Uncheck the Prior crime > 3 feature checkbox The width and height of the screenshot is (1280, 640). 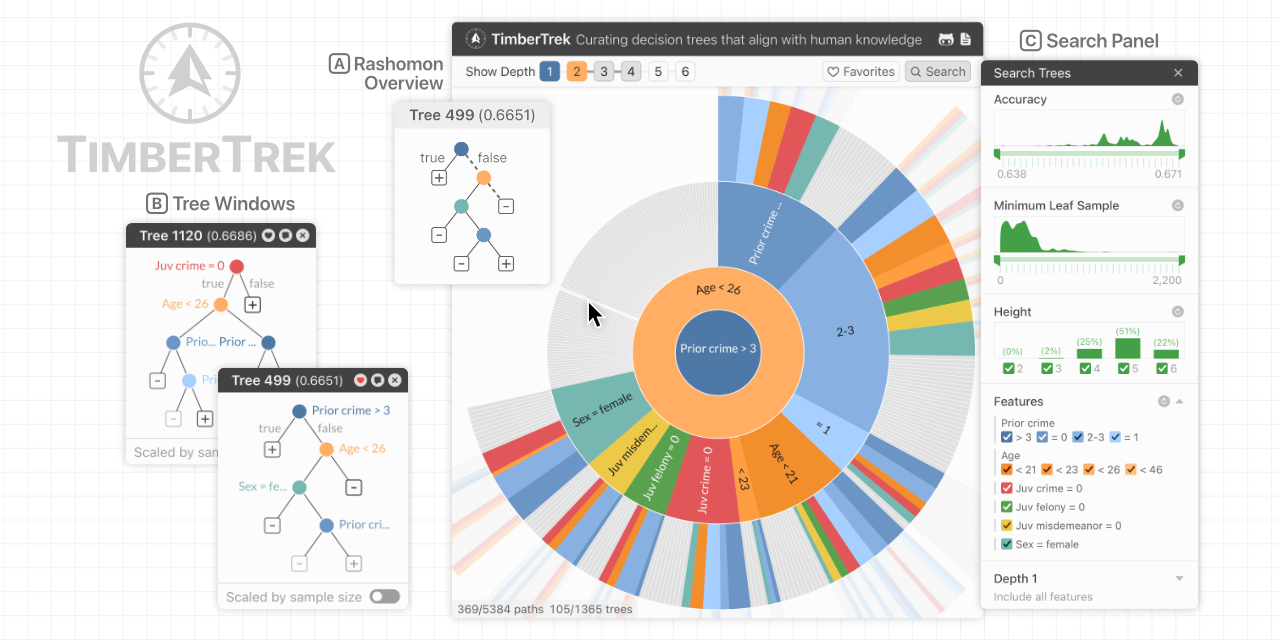pos(1007,437)
